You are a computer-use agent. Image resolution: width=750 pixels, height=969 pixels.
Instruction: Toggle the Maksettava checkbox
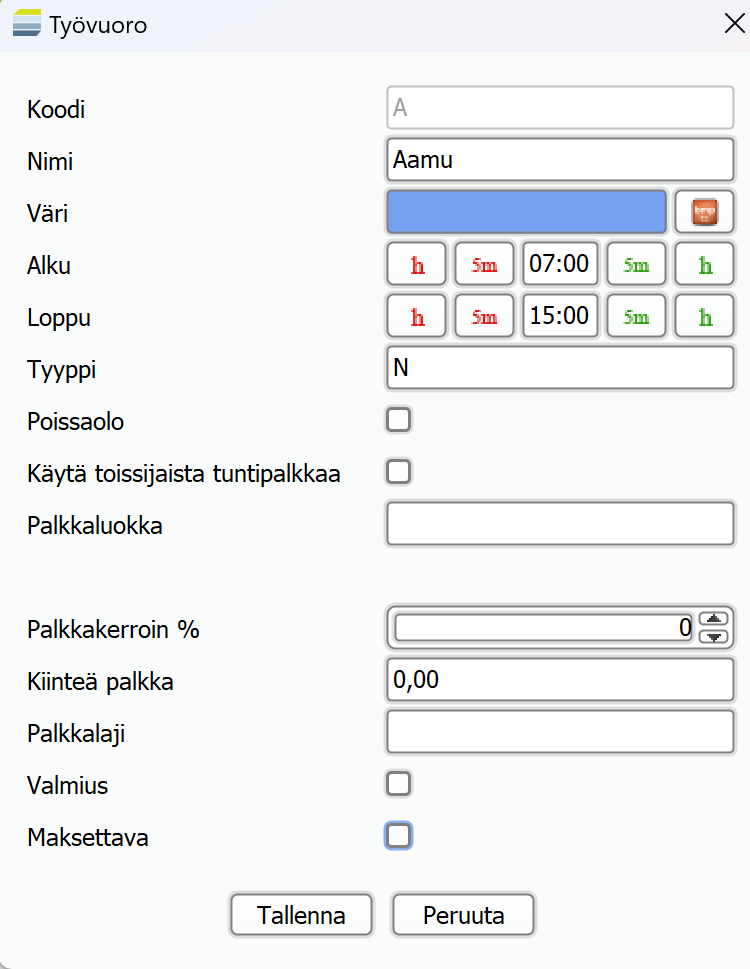(x=399, y=836)
